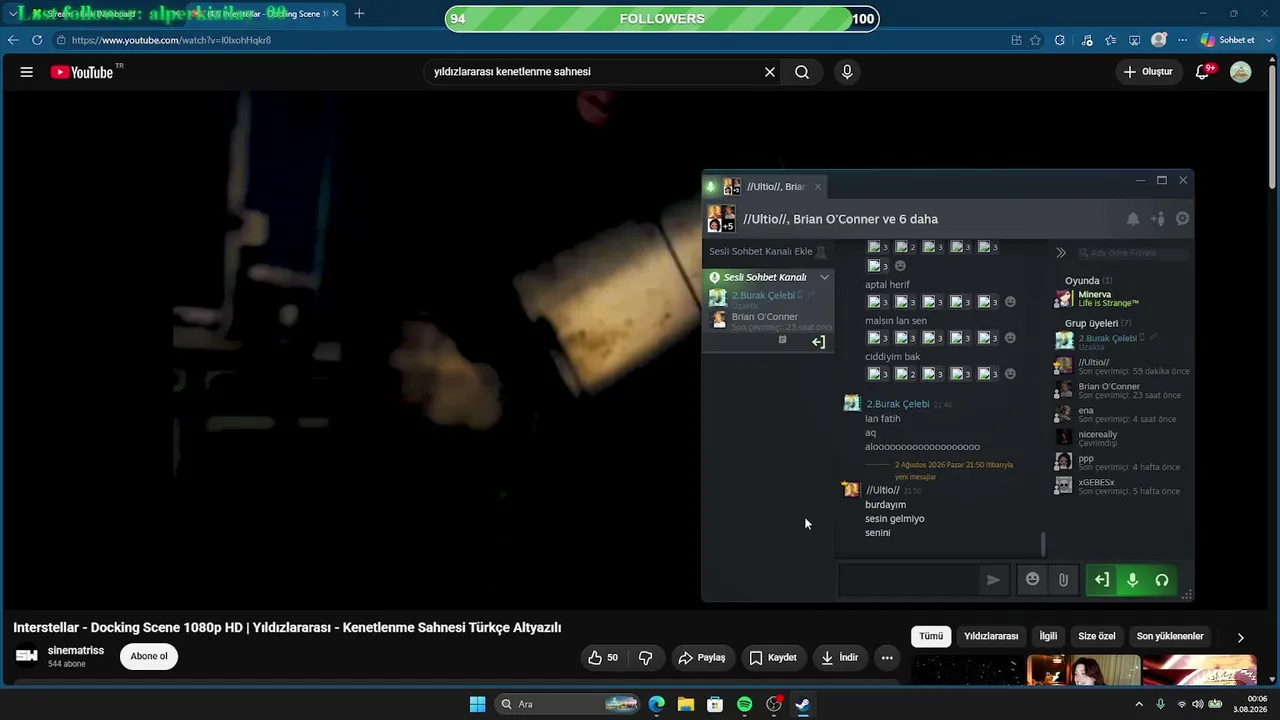Save the video with Kaydet
1280x720 pixels.
pyautogui.click(x=773, y=657)
